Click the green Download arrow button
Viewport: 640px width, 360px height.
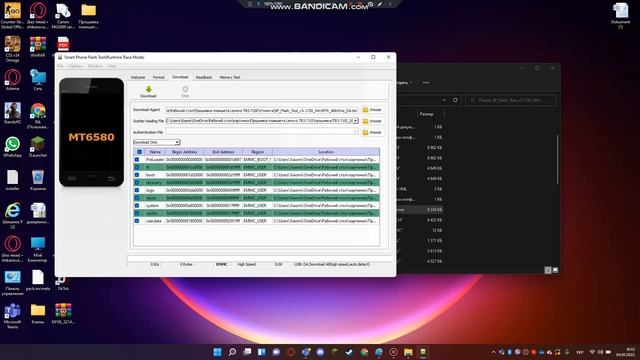(148, 91)
